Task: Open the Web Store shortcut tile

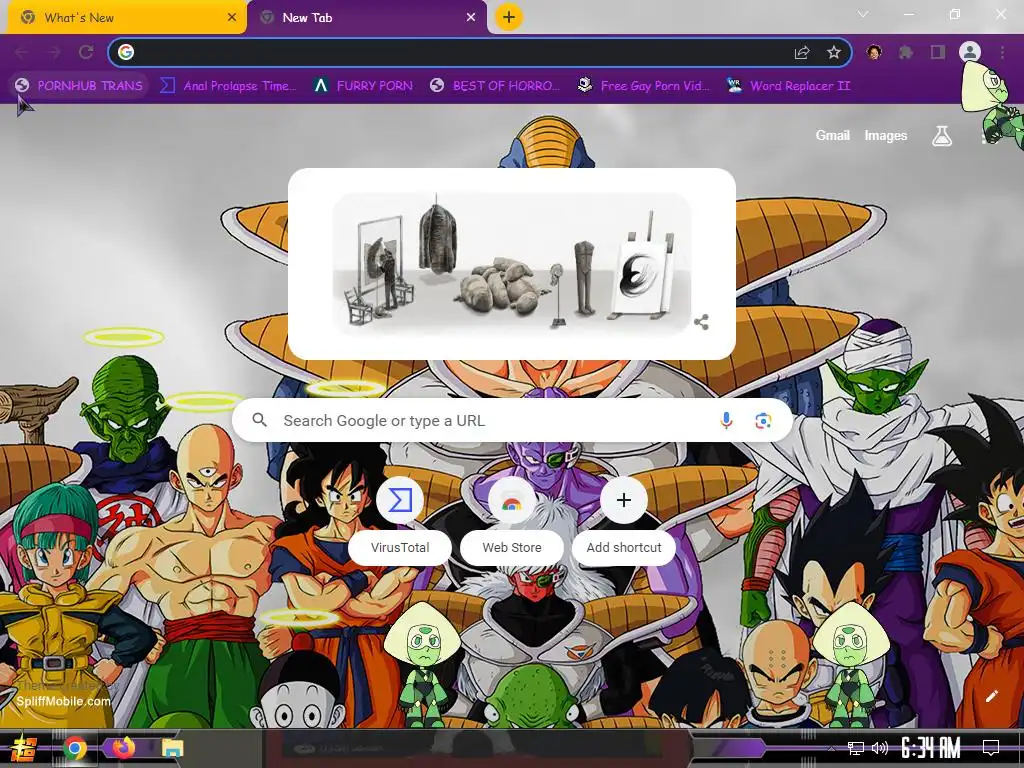Action: tap(511, 500)
